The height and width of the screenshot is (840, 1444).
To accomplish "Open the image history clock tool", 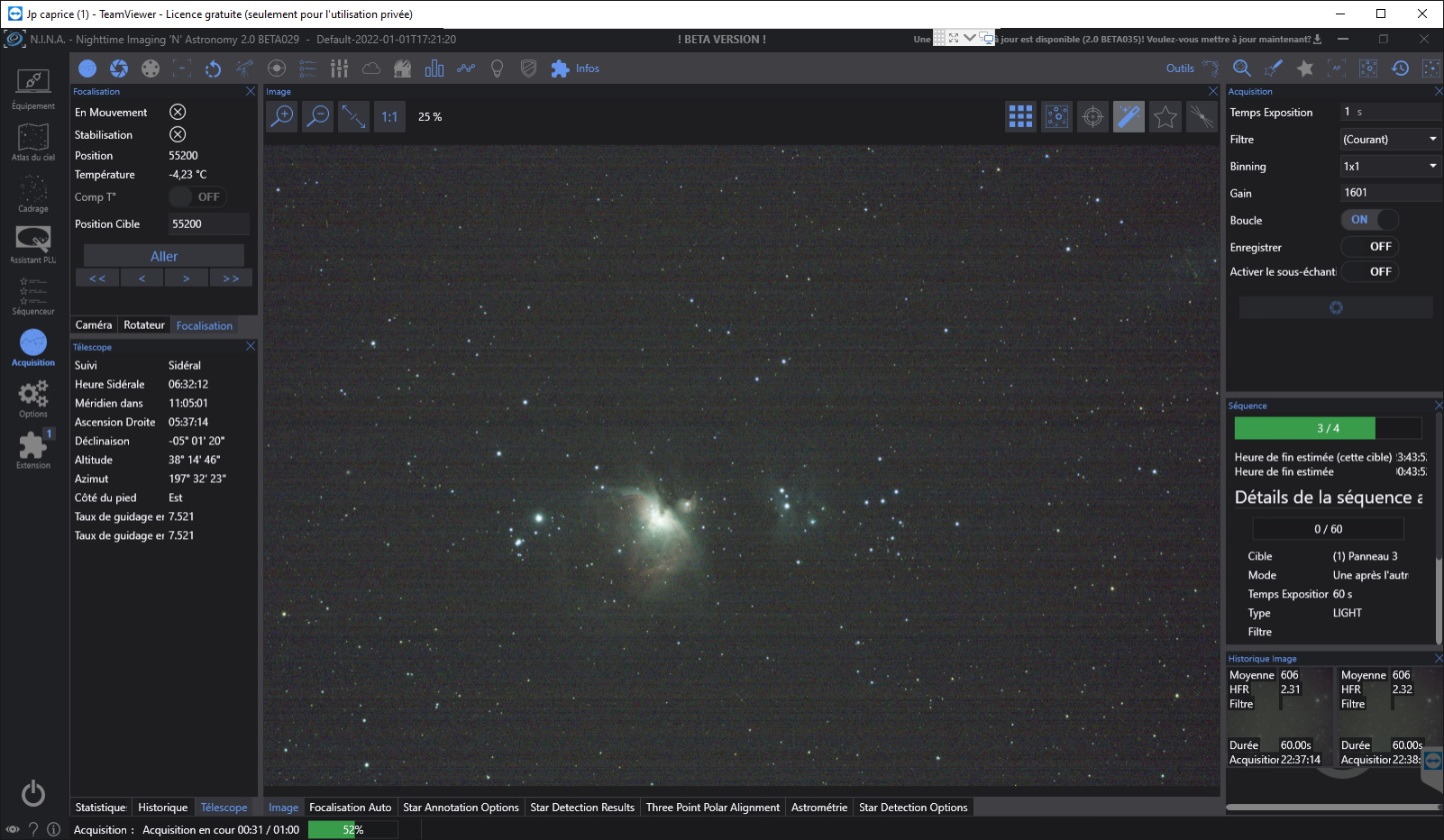I will point(1400,68).
